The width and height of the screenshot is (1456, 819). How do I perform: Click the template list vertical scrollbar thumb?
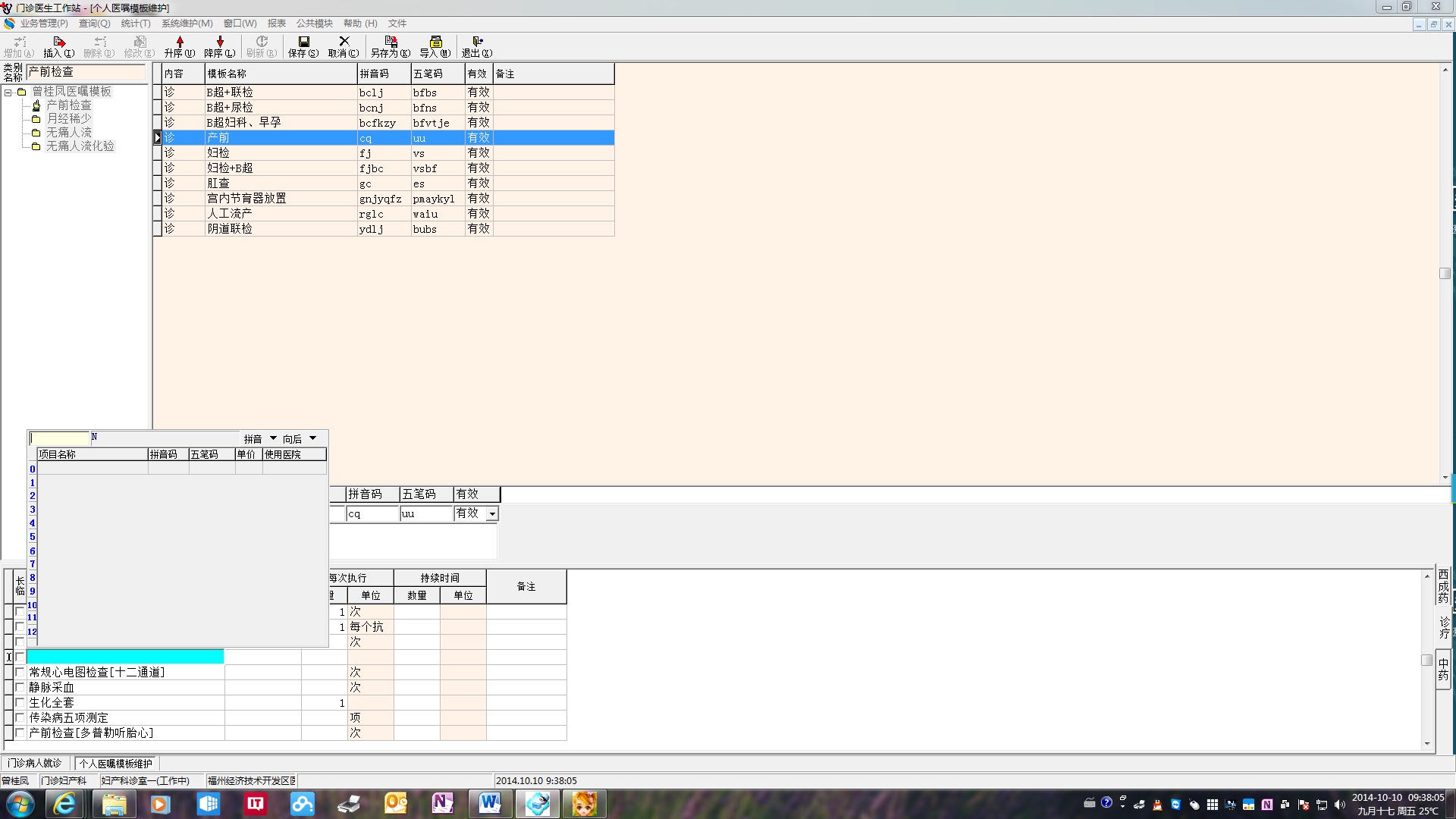pos(1445,273)
